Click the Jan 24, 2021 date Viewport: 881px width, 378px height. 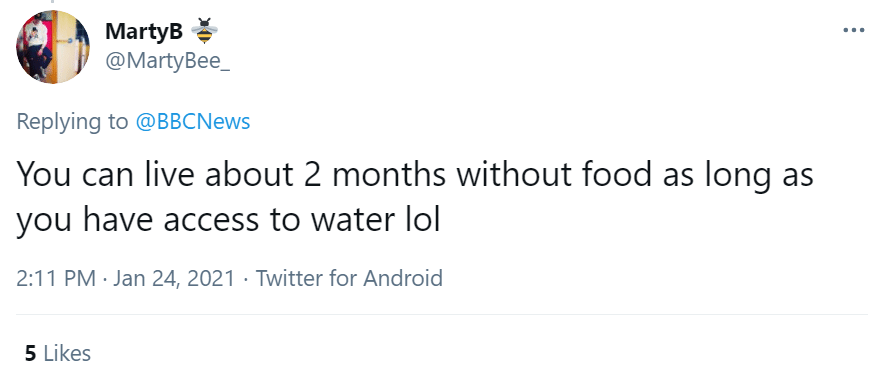(x=174, y=278)
